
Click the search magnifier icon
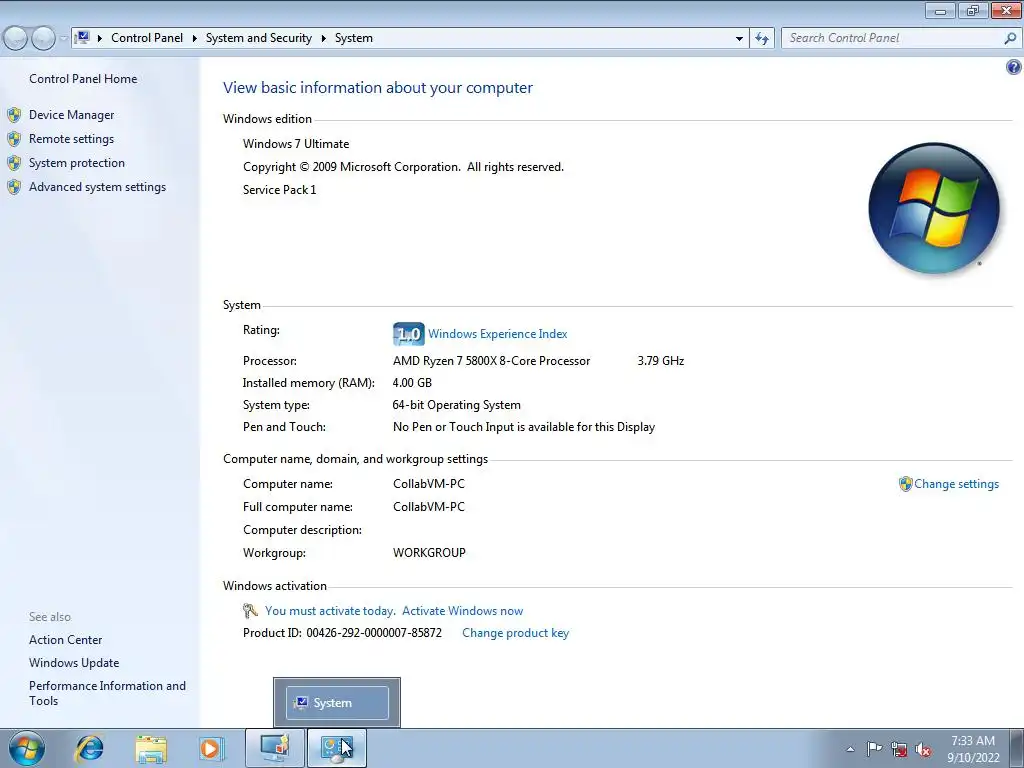(1010, 38)
